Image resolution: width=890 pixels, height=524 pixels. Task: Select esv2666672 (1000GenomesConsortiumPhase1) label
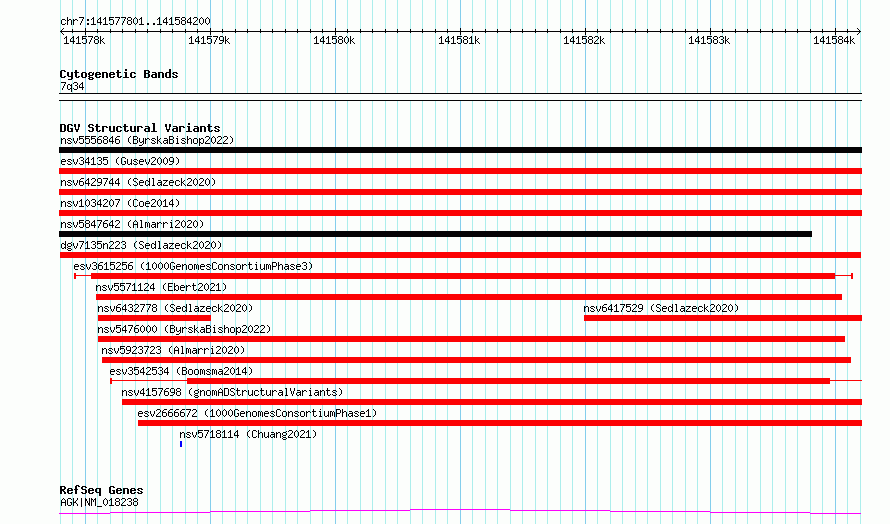point(257,413)
